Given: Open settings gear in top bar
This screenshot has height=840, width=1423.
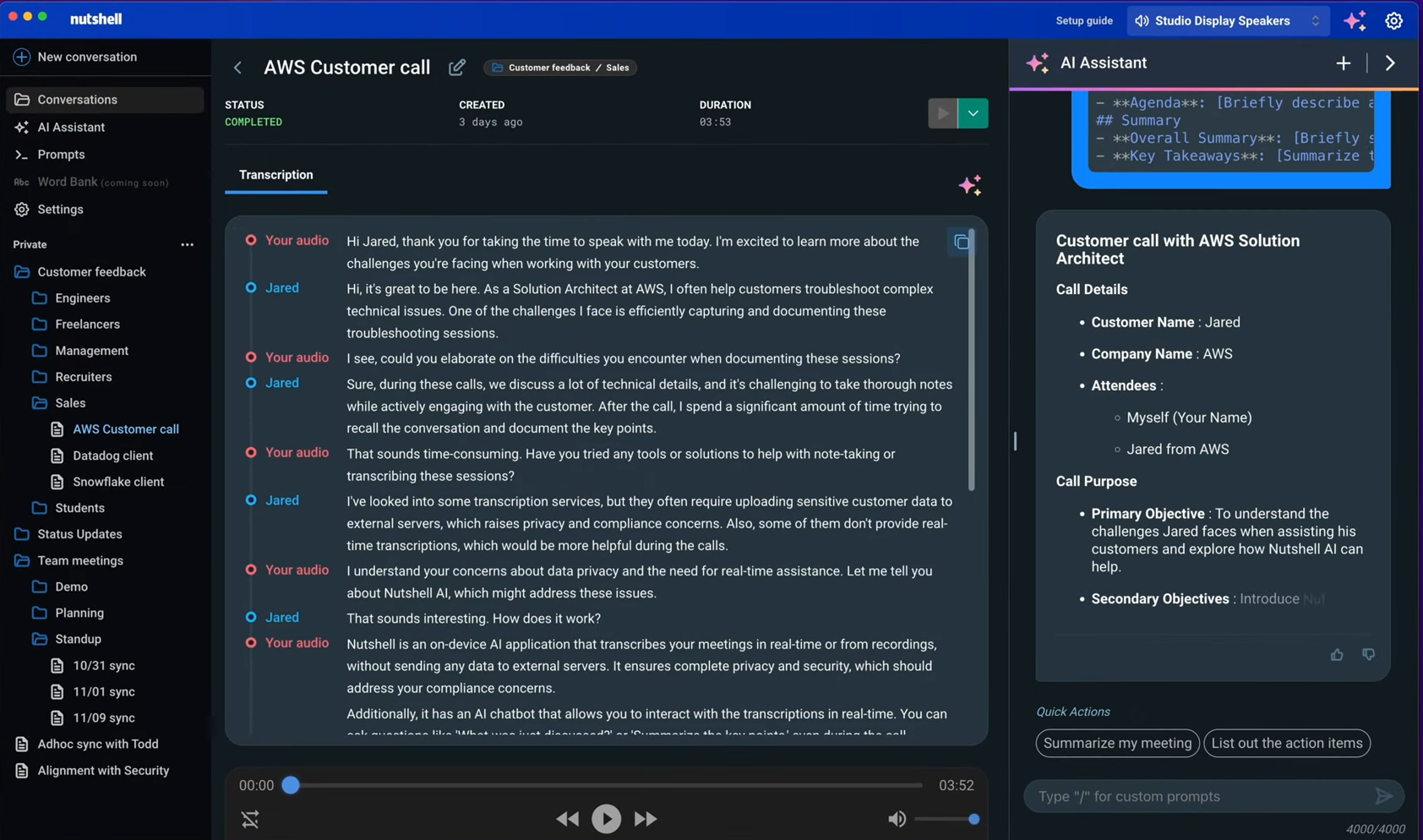Looking at the screenshot, I should click(1393, 21).
